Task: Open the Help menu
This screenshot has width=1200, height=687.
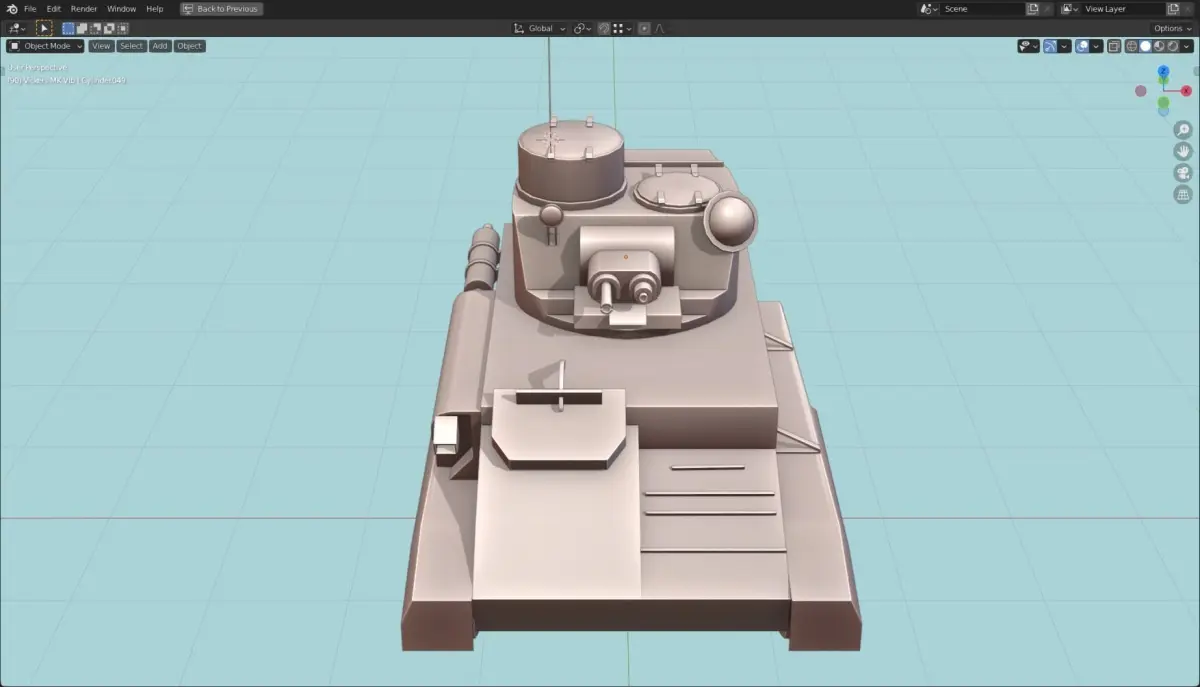Action: click(154, 8)
